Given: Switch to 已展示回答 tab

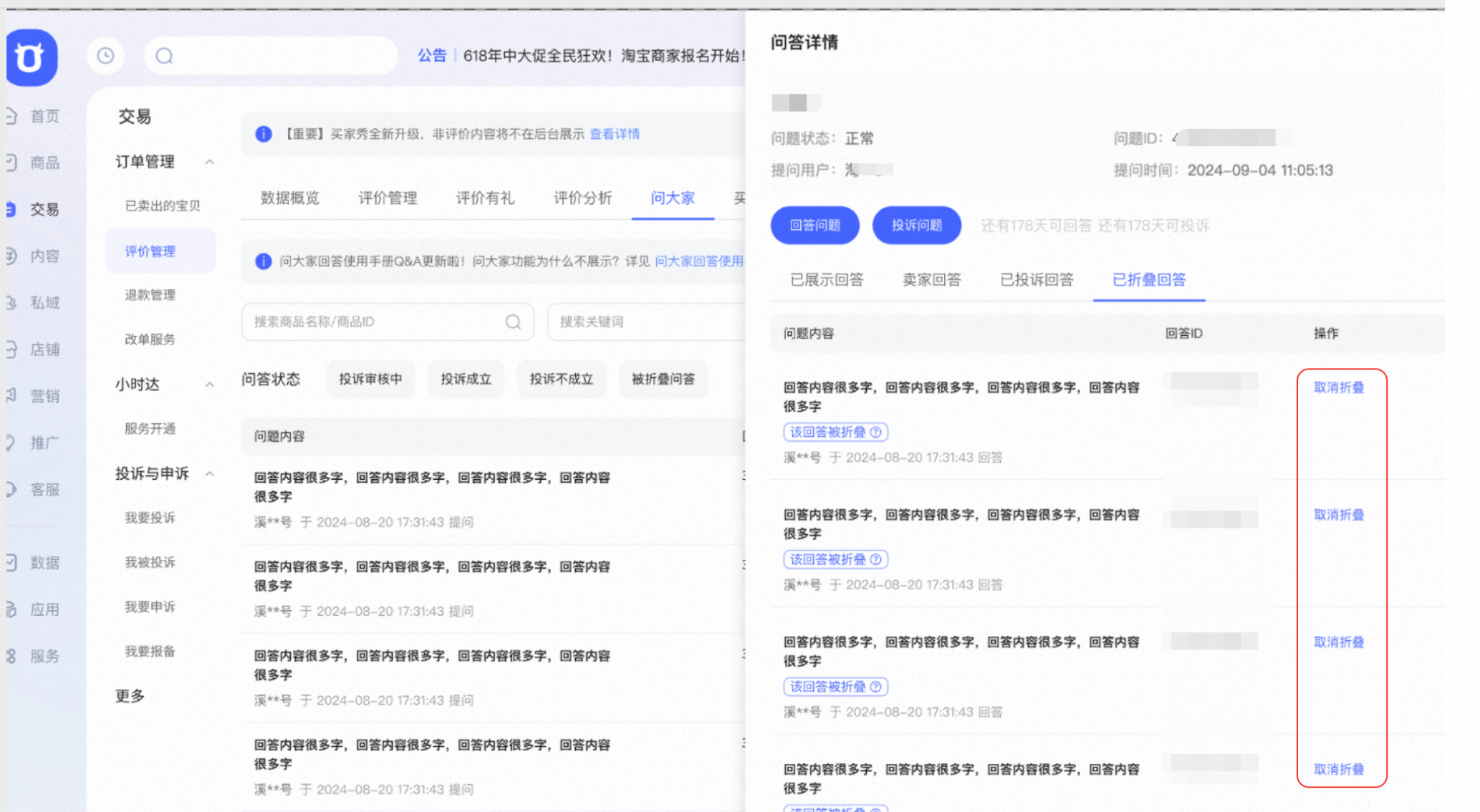Looking at the screenshot, I should pos(827,280).
